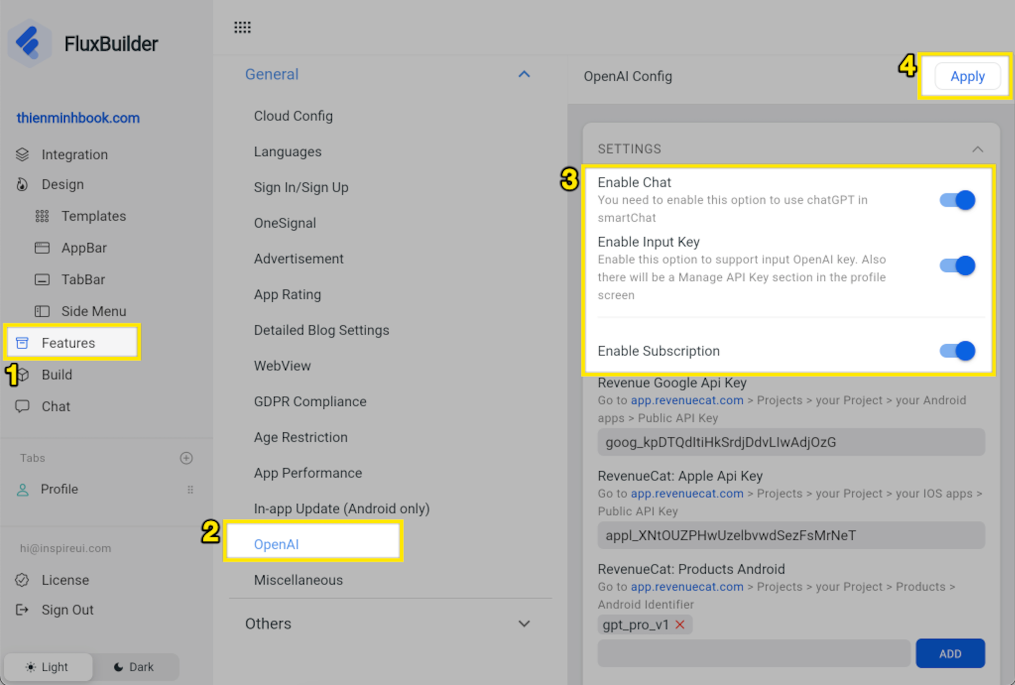Image resolution: width=1015 pixels, height=685 pixels.
Task: Click the add tab plus icon
Action: tap(186, 458)
